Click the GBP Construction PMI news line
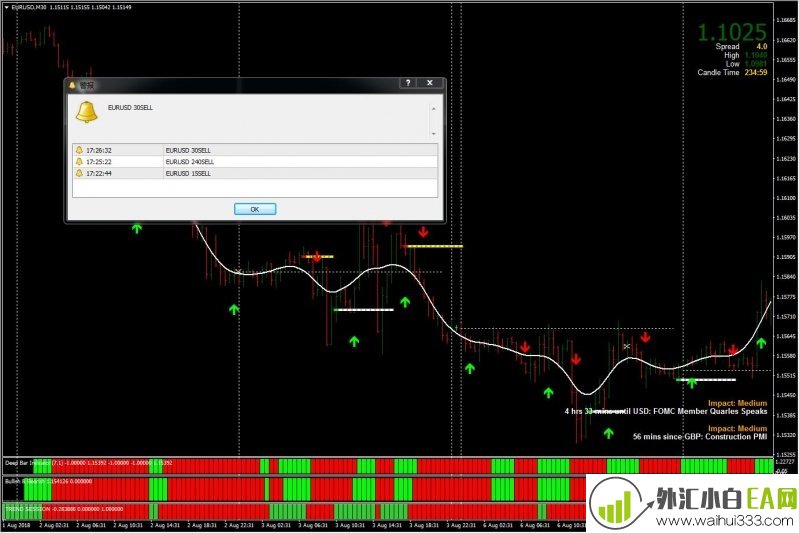This screenshot has height=533, width=799. 700,437
